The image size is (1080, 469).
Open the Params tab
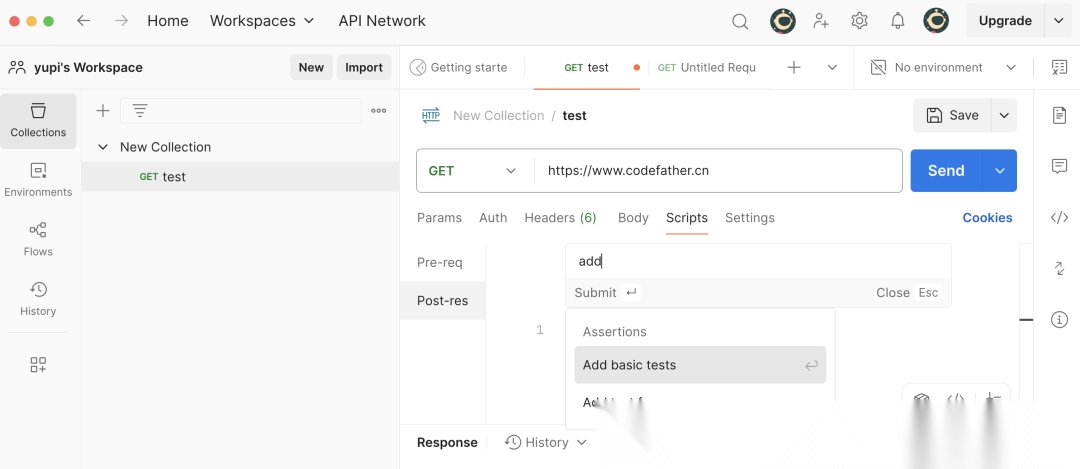coord(439,218)
